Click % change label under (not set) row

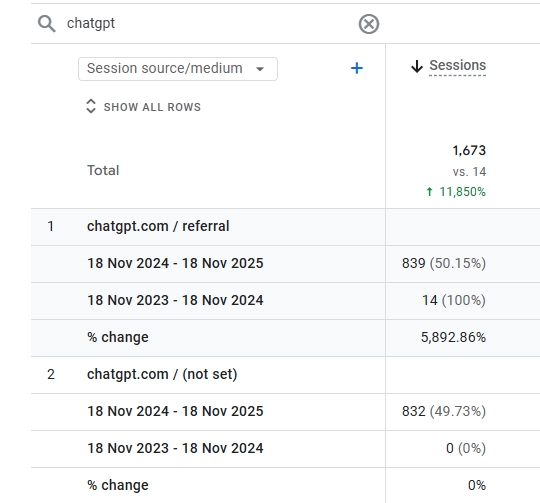[x=118, y=485]
